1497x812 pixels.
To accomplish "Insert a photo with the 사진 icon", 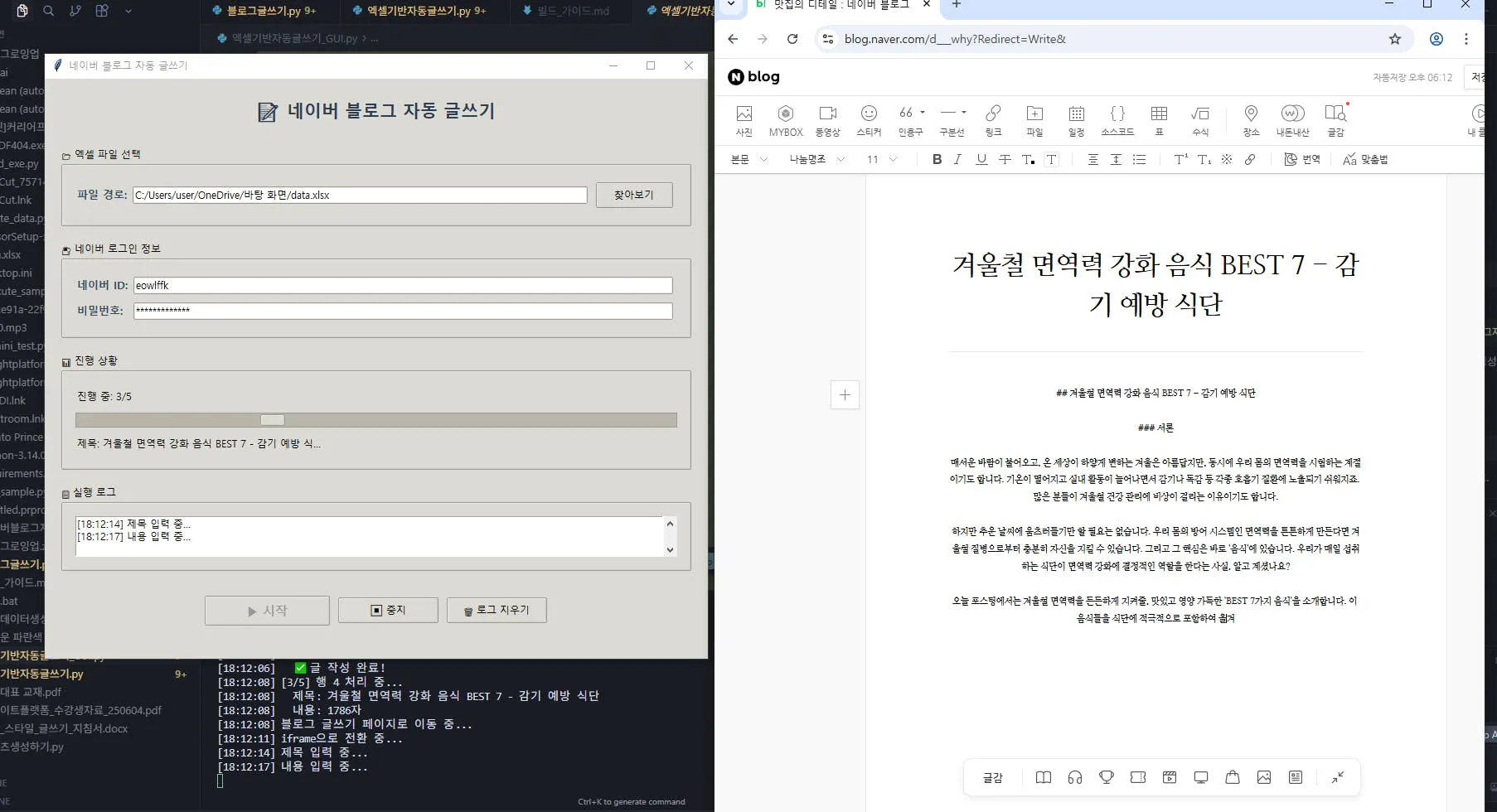I will point(744,119).
